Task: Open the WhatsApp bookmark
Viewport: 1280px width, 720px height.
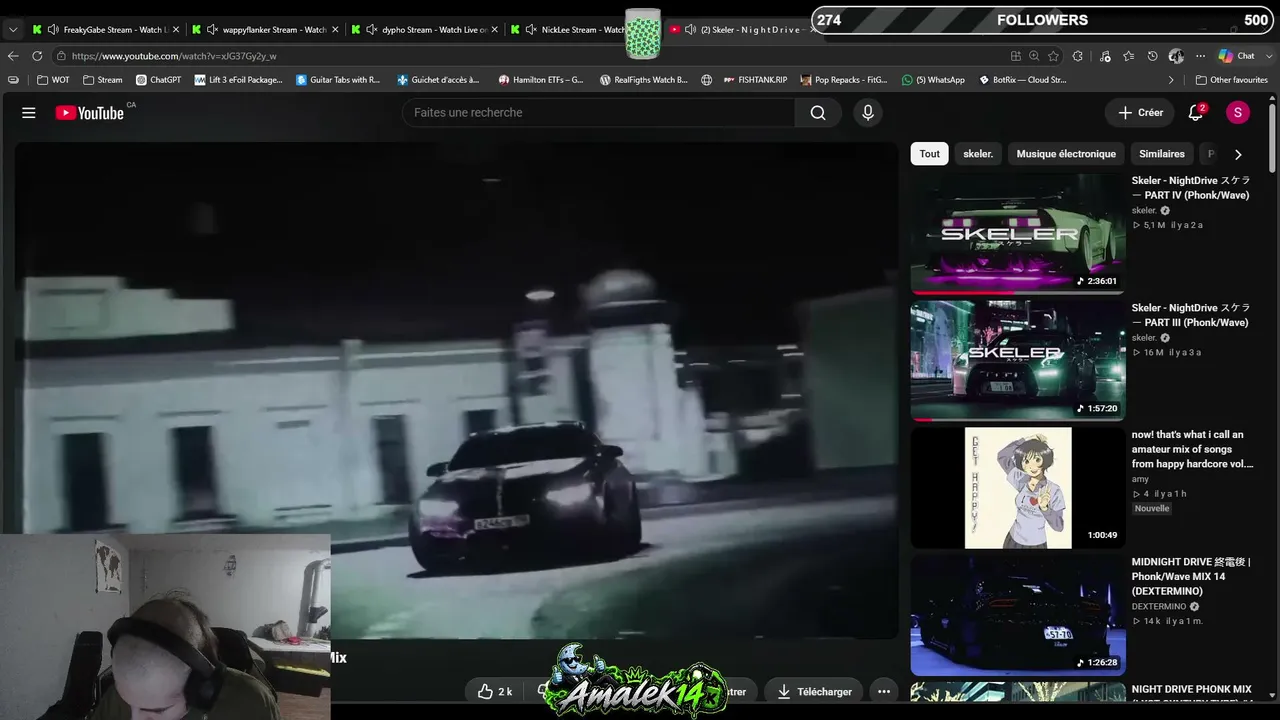Action: (x=933, y=80)
